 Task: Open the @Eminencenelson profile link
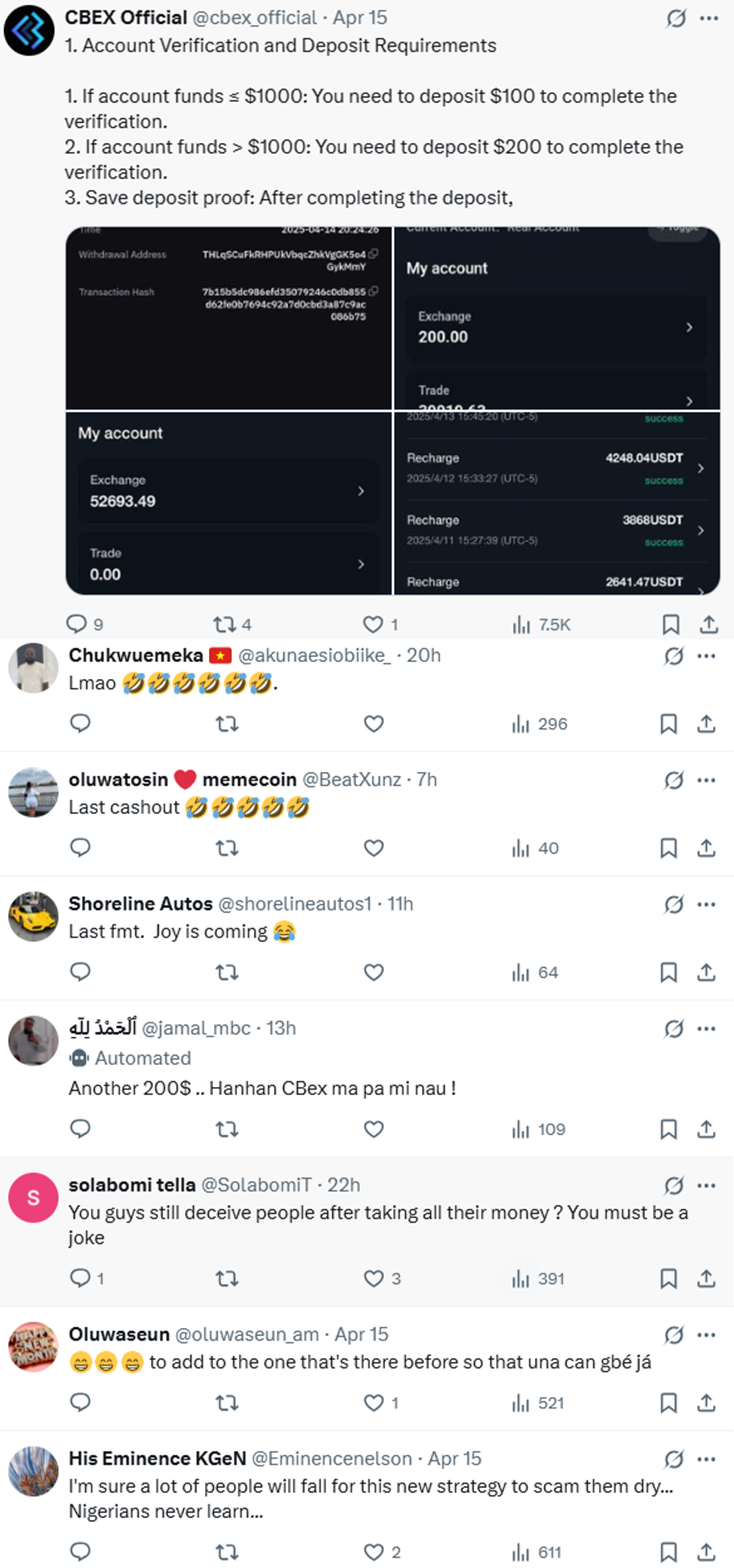pyautogui.click(x=332, y=1458)
